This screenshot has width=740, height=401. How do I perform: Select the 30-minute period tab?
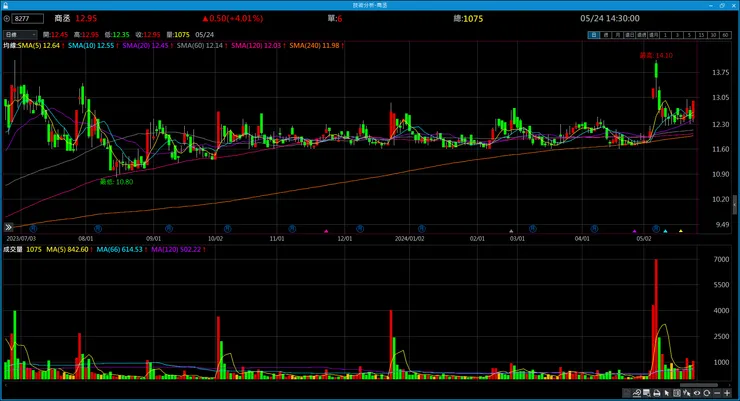tap(713, 35)
